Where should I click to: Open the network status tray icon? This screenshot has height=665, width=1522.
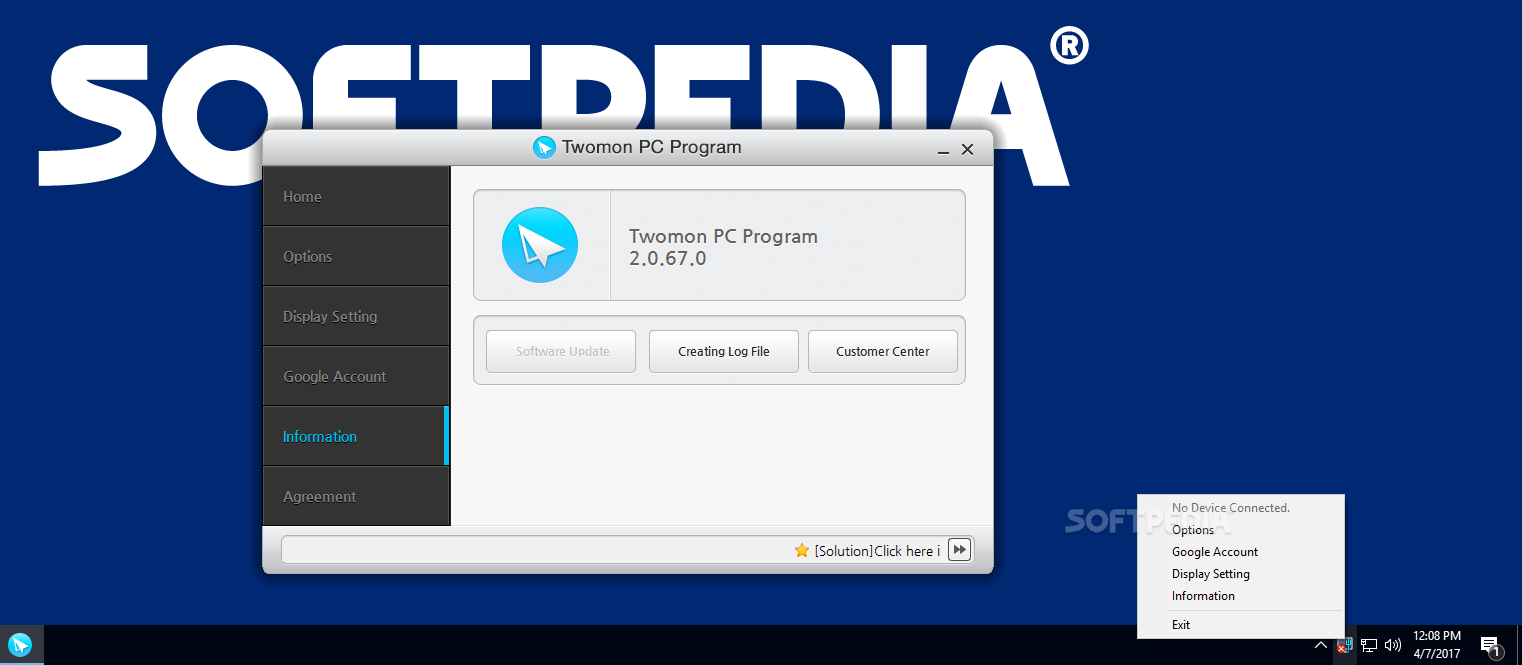coord(1369,646)
